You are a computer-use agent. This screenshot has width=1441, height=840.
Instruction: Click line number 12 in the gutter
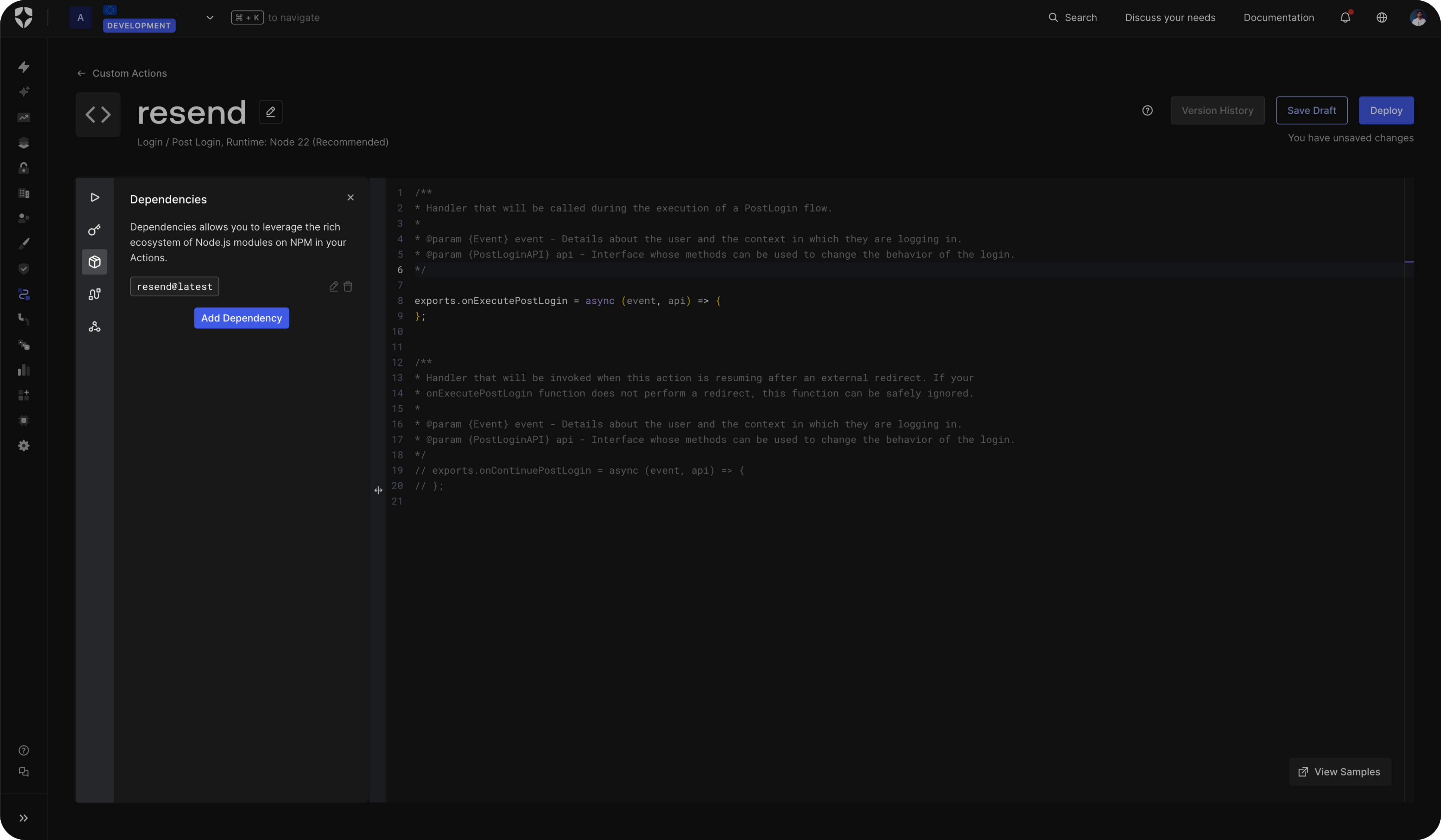click(x=397, y=363)
